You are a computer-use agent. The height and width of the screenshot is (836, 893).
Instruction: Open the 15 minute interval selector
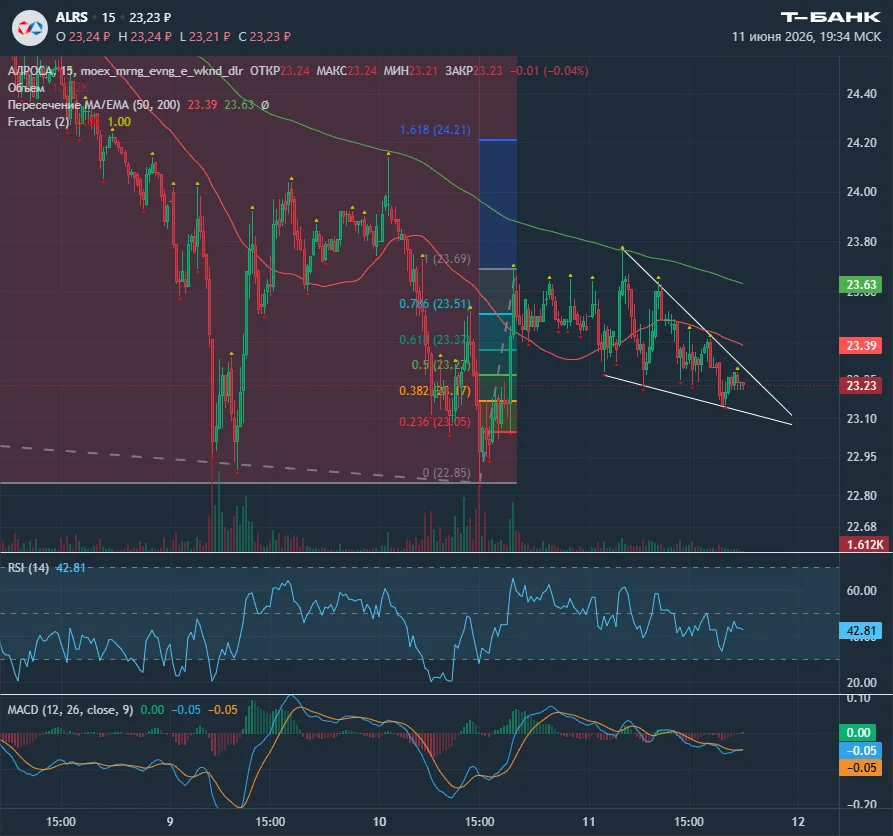108,18
